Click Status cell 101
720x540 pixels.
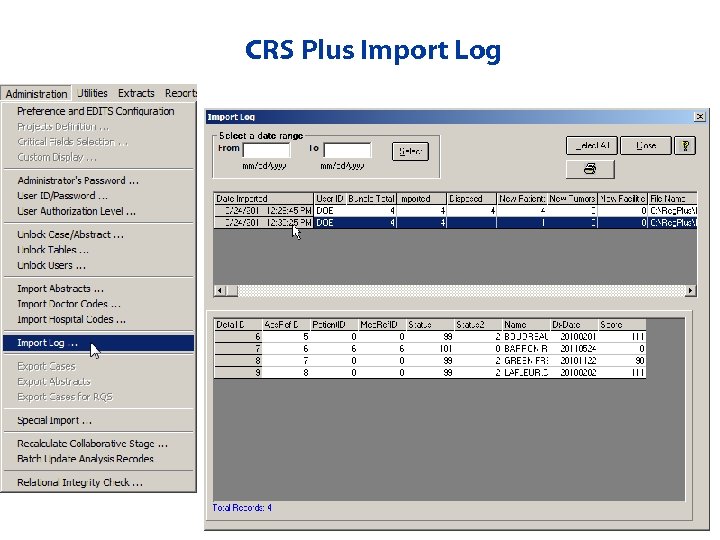pyautogui.click(x=430, y=349)
